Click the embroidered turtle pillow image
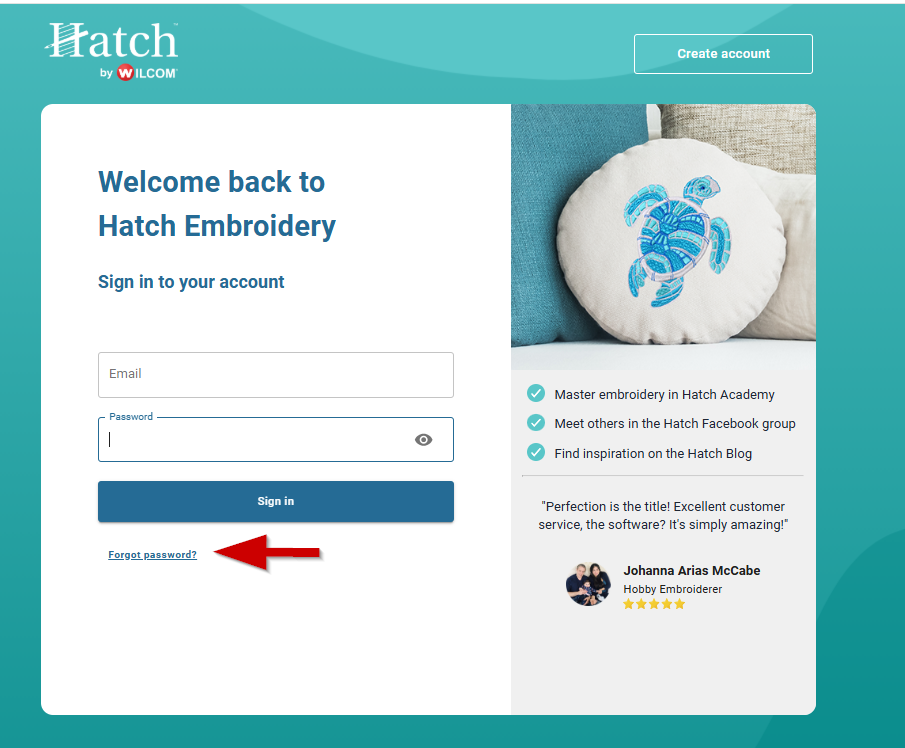The height and width of the screenshot is (748, 905). point(663,237)
